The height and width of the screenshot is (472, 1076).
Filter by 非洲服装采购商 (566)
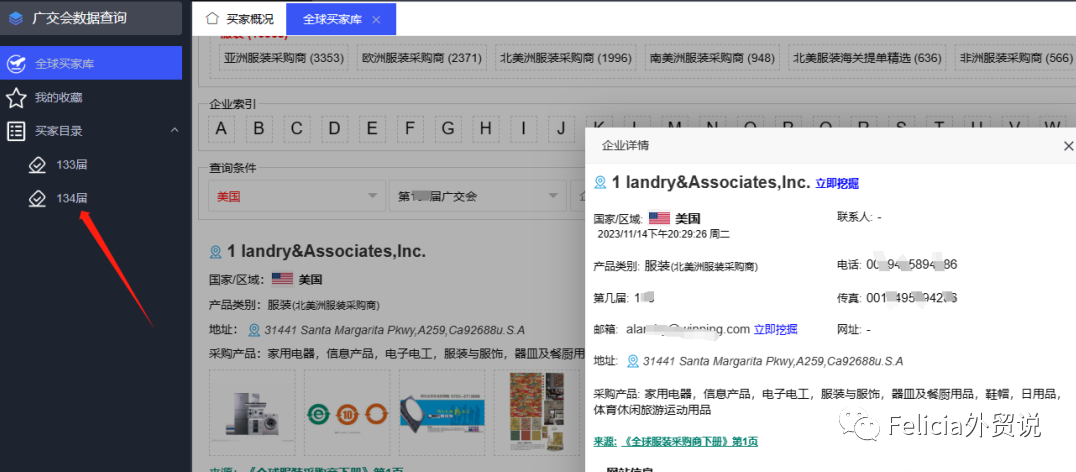(x=1015, y=58)
